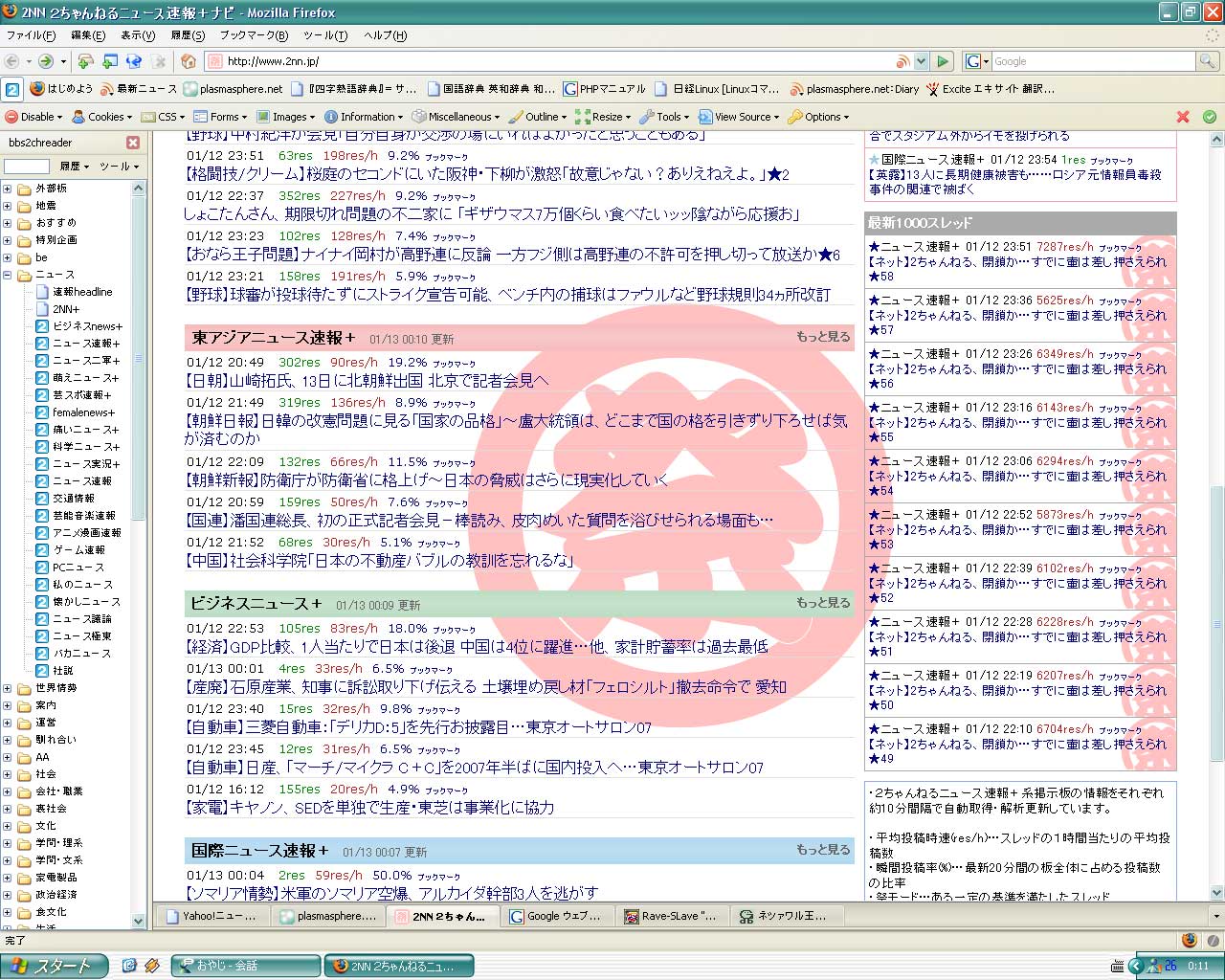Open the 編集(E) menu
The width and height of the screenshot is (1225, 980).
point(88,35)
